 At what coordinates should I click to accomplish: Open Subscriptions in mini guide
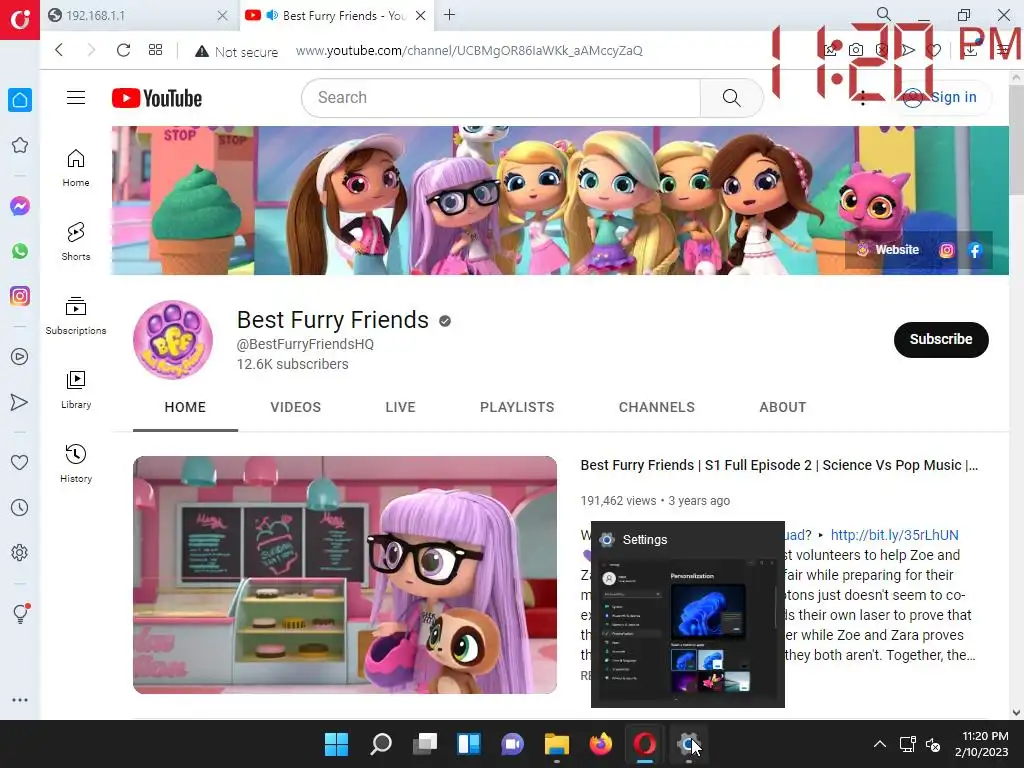click(x=76, y=316)
